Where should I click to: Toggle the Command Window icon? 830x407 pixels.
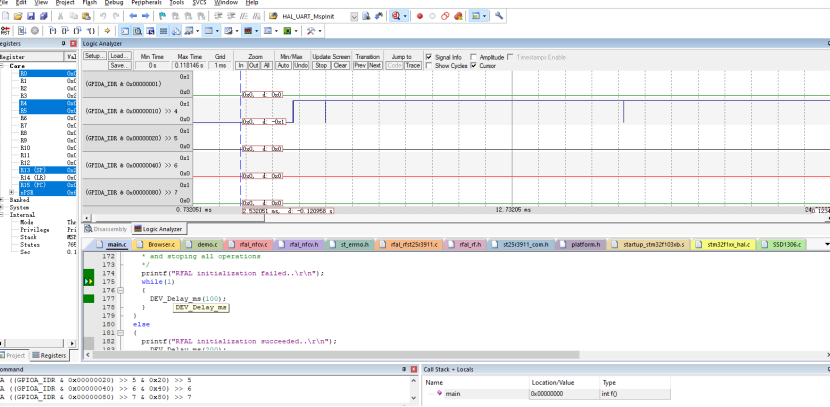click(124, 31)
